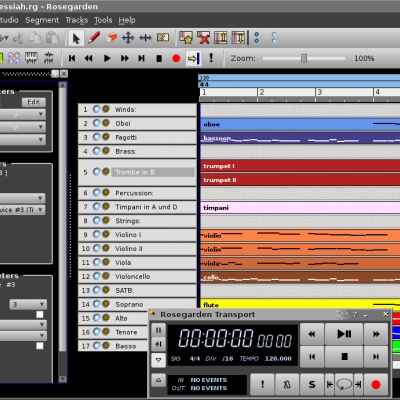Click the metronome icon in Transport
This screenshot has height=400, width=400.
point(287,384)
